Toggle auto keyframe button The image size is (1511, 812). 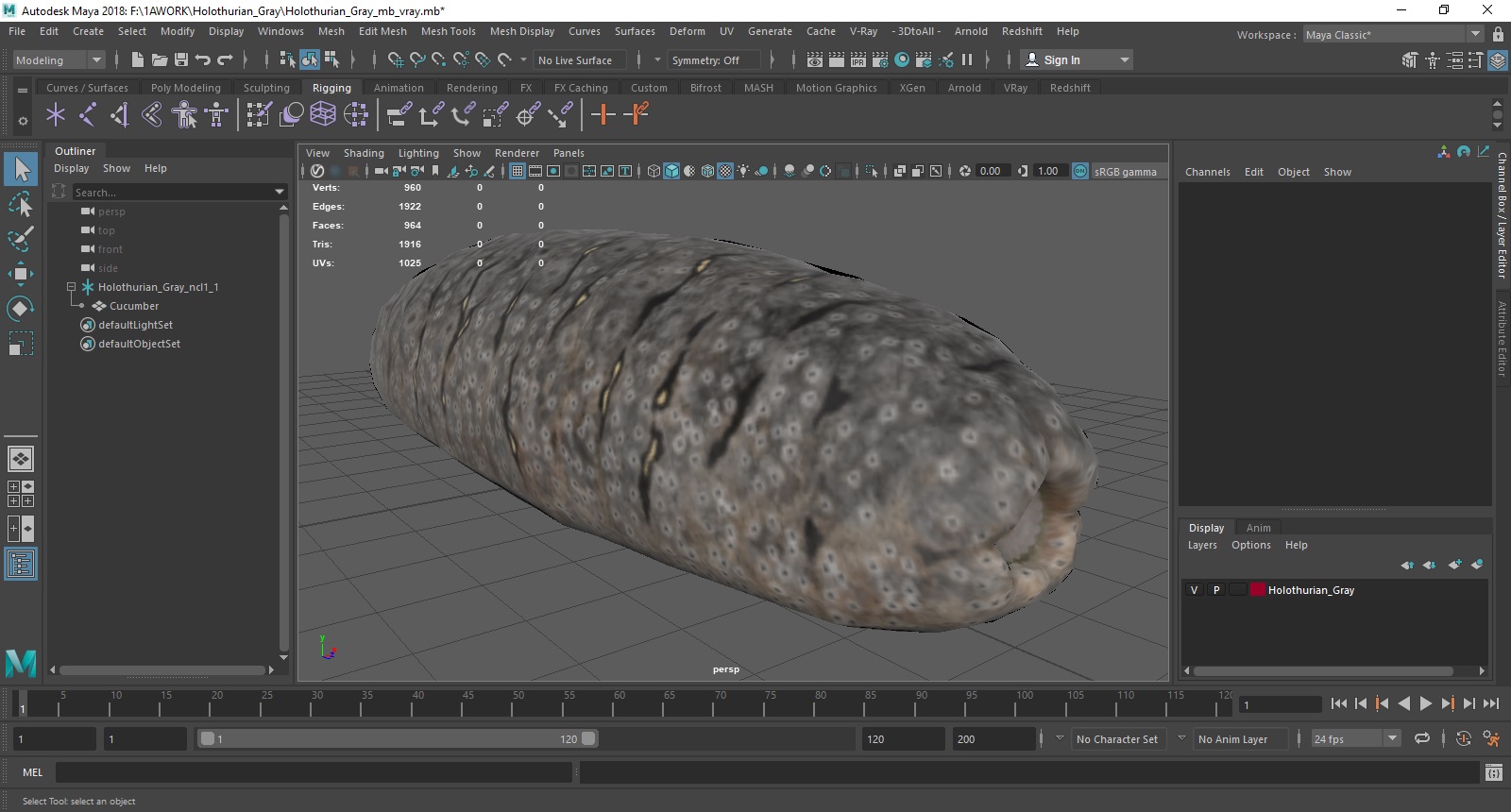pos(1464,738)
